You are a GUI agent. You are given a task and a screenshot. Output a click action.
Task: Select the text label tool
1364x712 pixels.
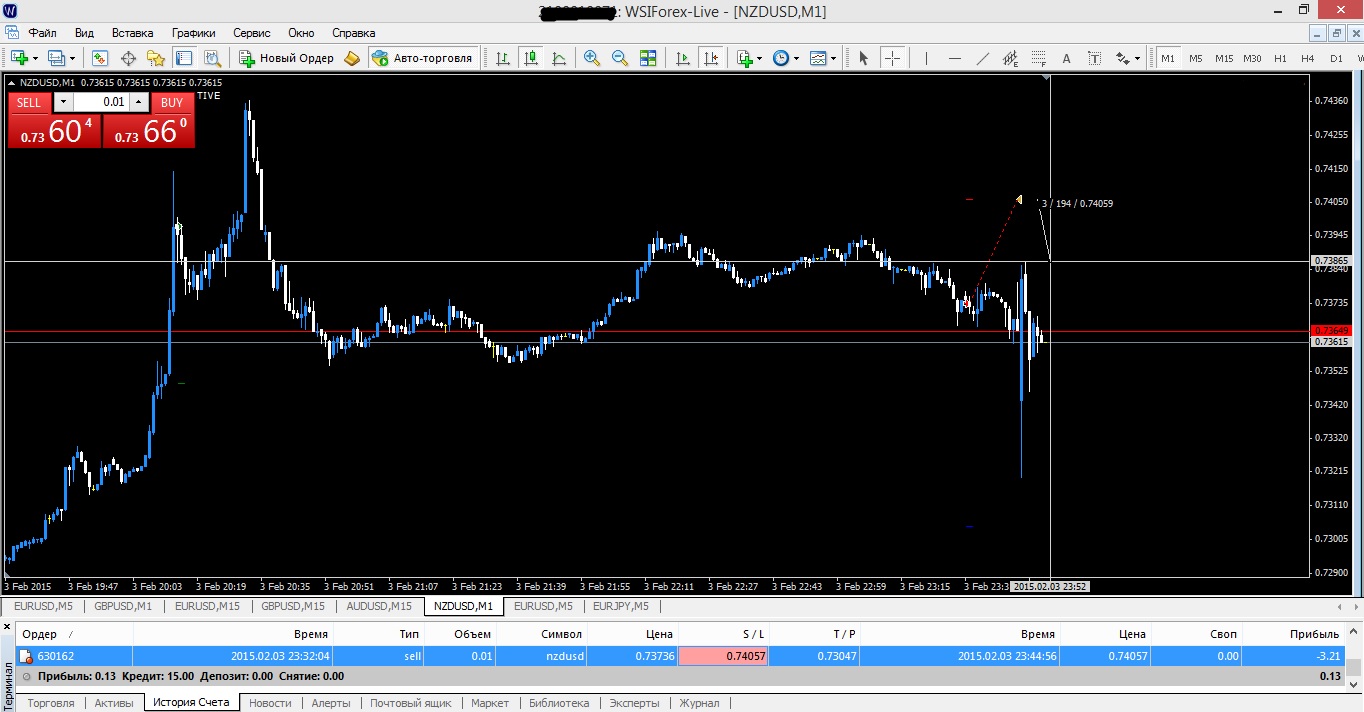pyautogui.click(x=1094, y=58)
